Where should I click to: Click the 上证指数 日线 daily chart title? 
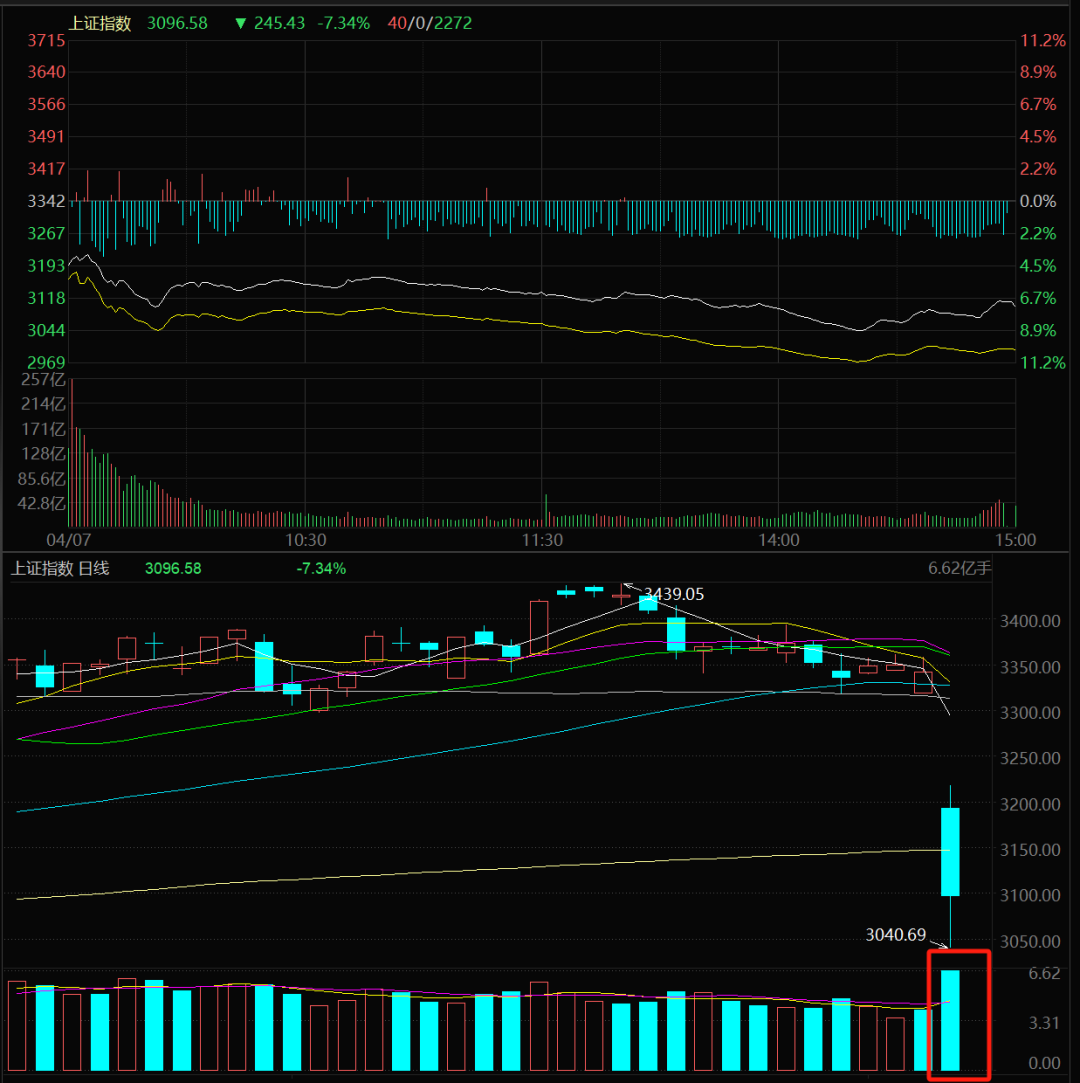pyautogui.click(x=60, y=568)
